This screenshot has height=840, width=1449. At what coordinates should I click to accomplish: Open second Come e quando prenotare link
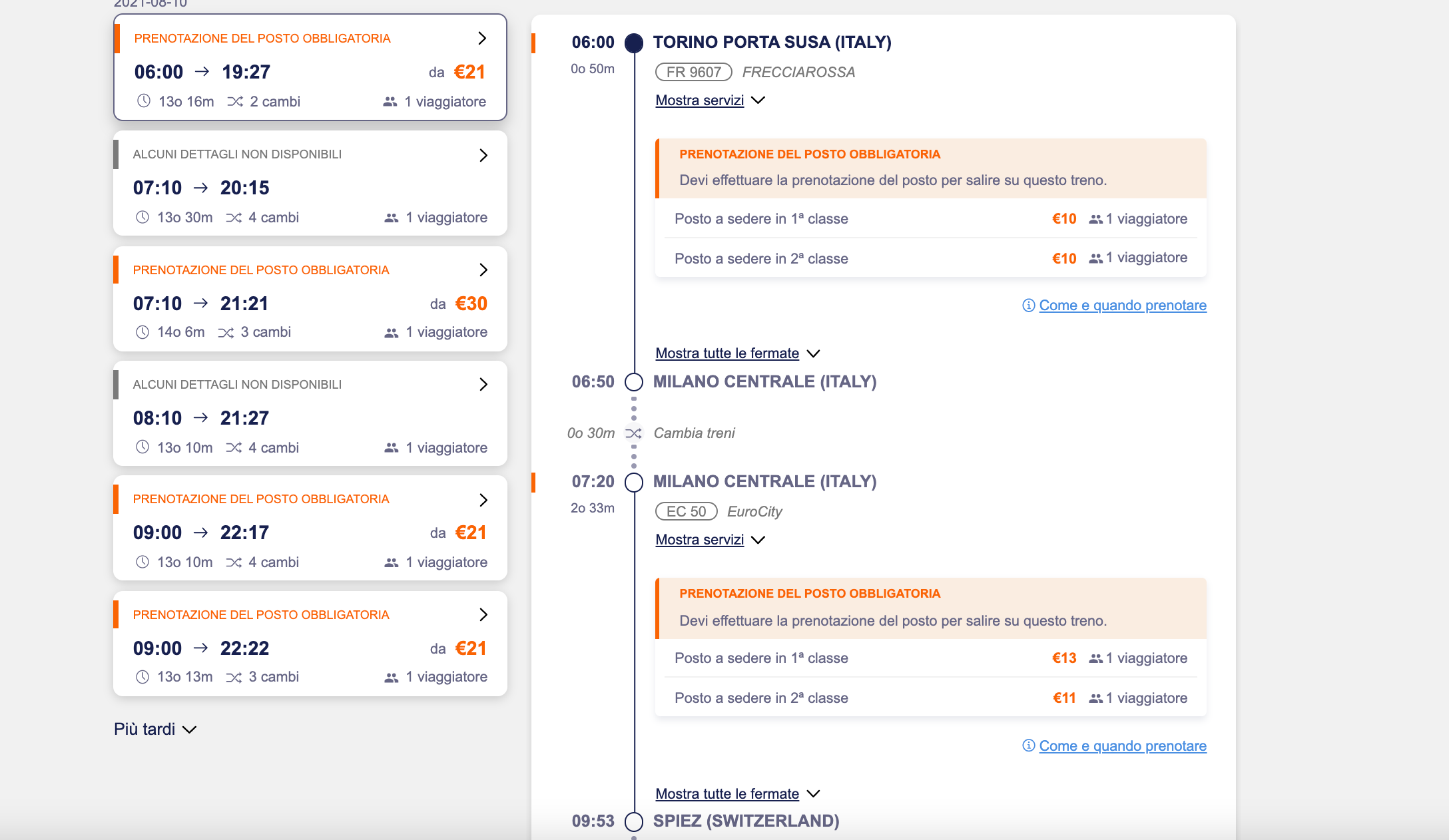point(1123,746)
